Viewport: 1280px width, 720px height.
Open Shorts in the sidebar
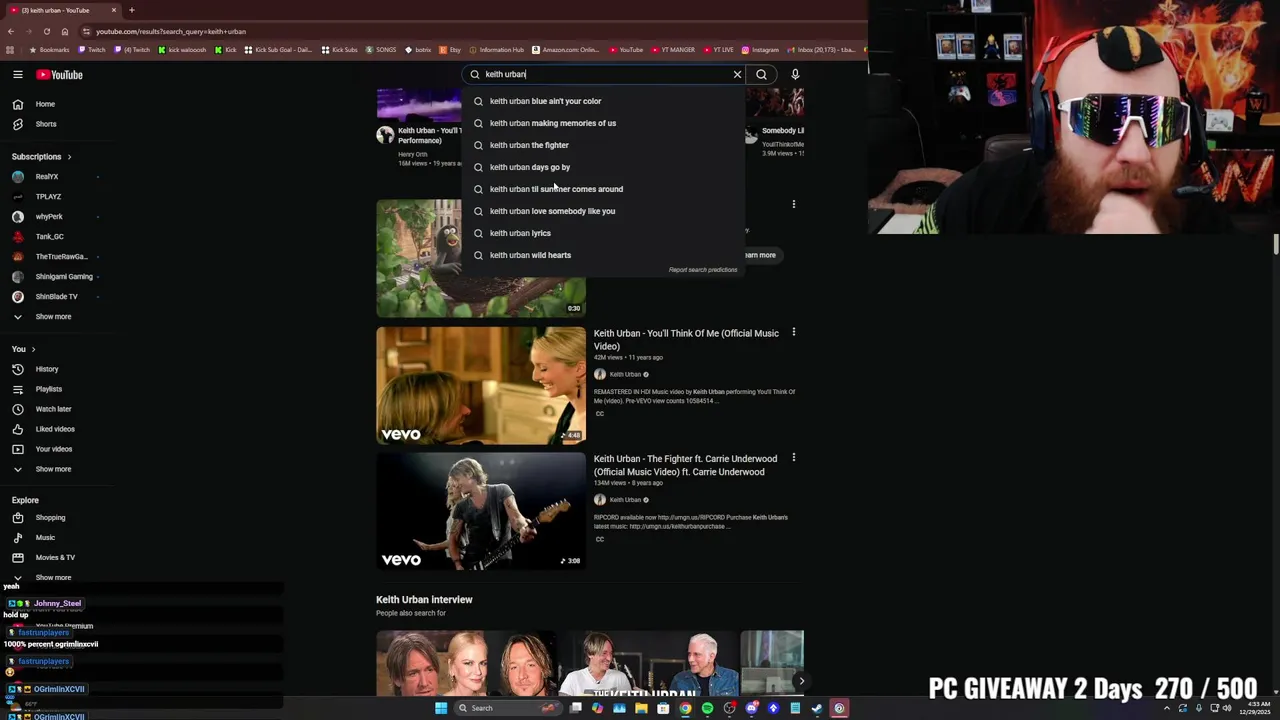(x=45, y=124)
